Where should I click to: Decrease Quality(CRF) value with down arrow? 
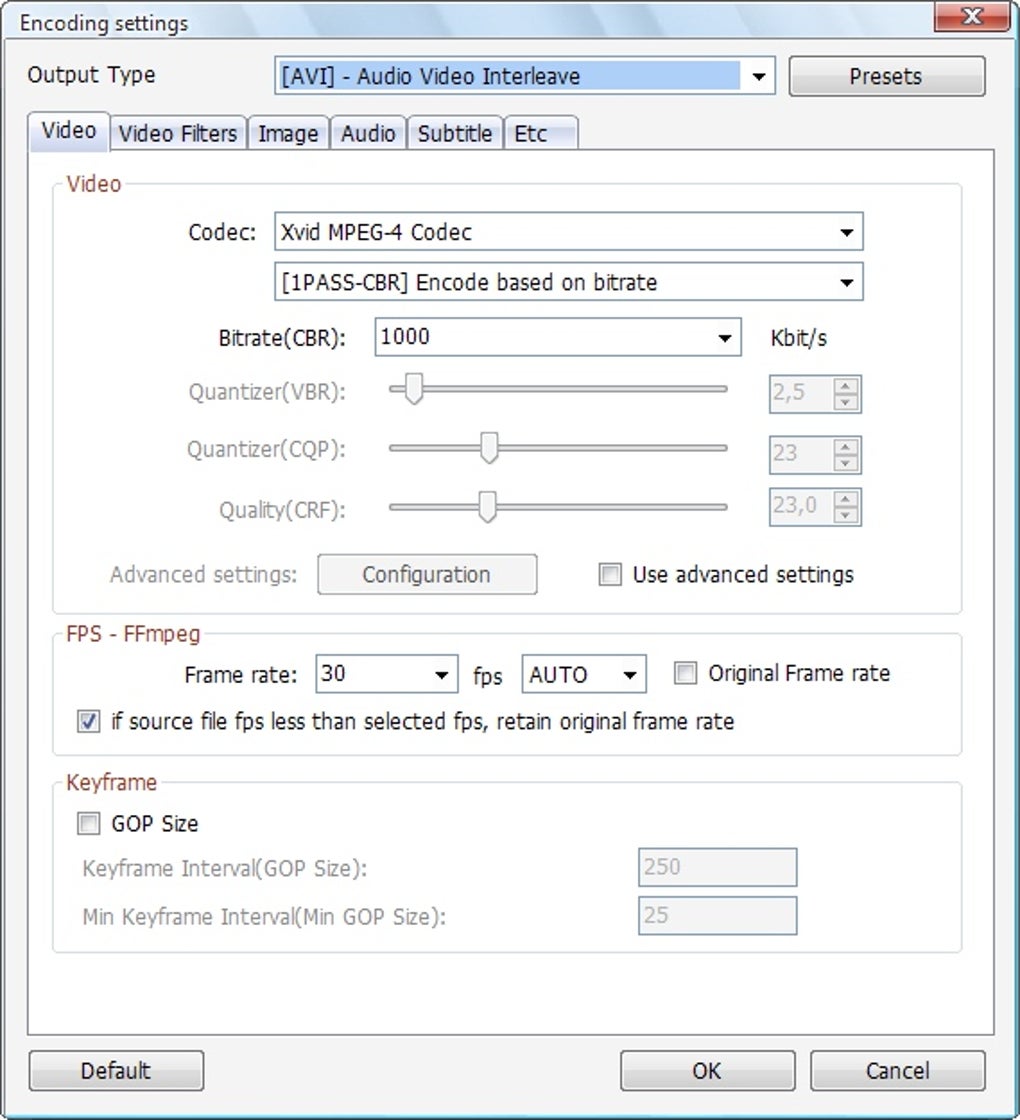[846, 515]
